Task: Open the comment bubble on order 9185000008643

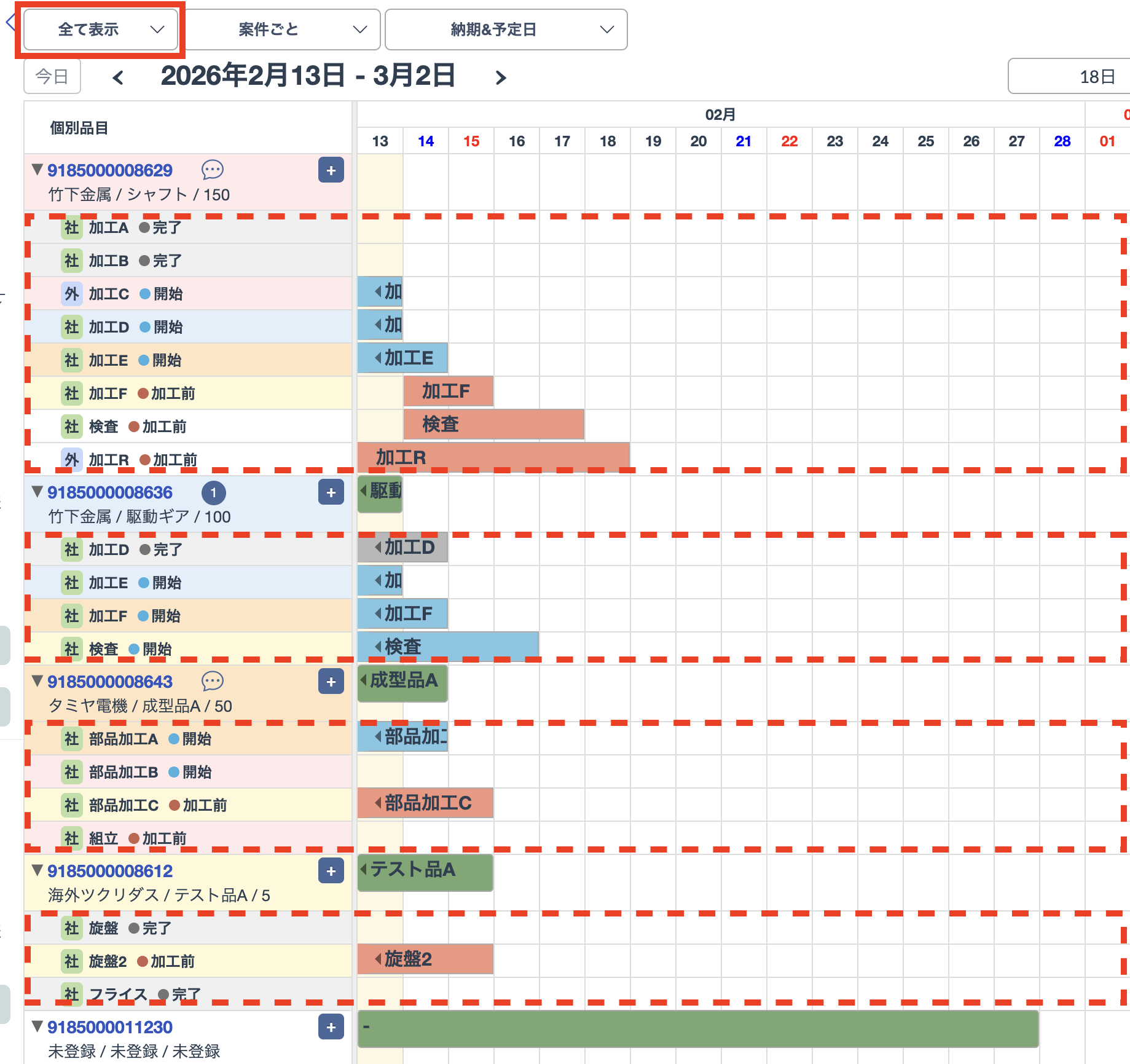Action: (x=213, y=681)
